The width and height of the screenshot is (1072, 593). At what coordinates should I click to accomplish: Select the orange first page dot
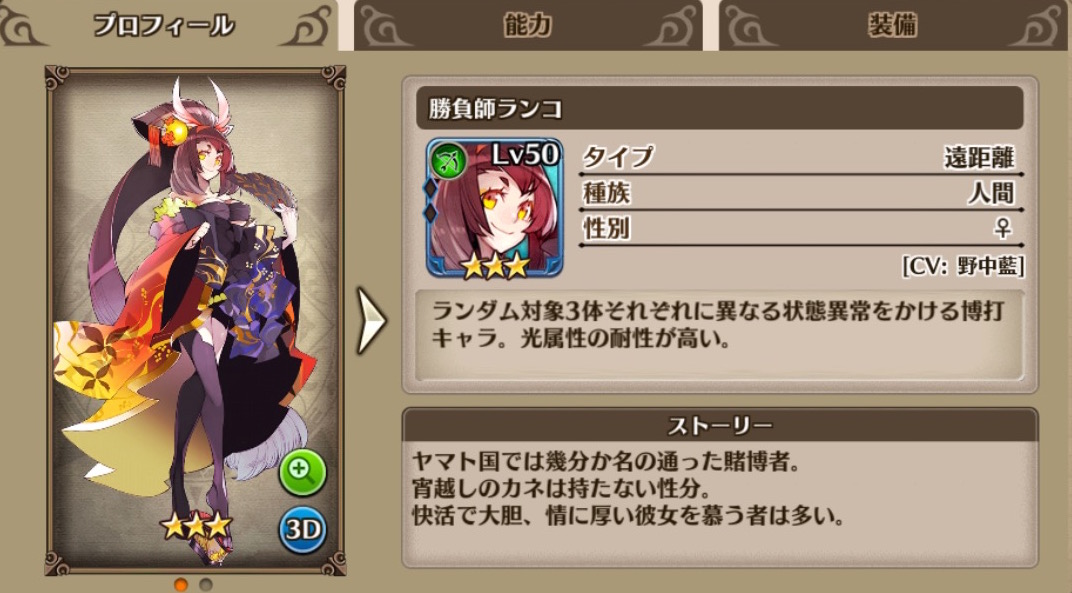[x=181, y=584]
